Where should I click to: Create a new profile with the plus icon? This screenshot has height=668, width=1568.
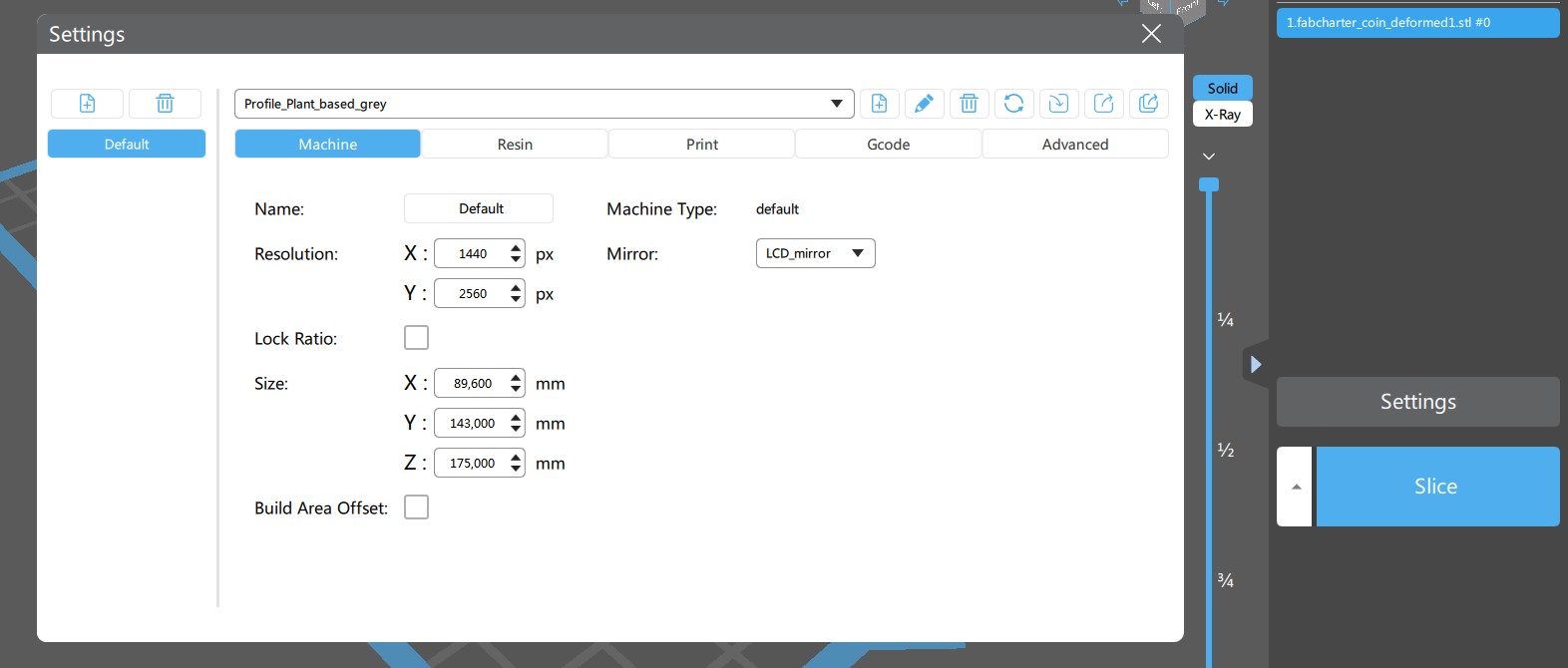tap(879, 104)
